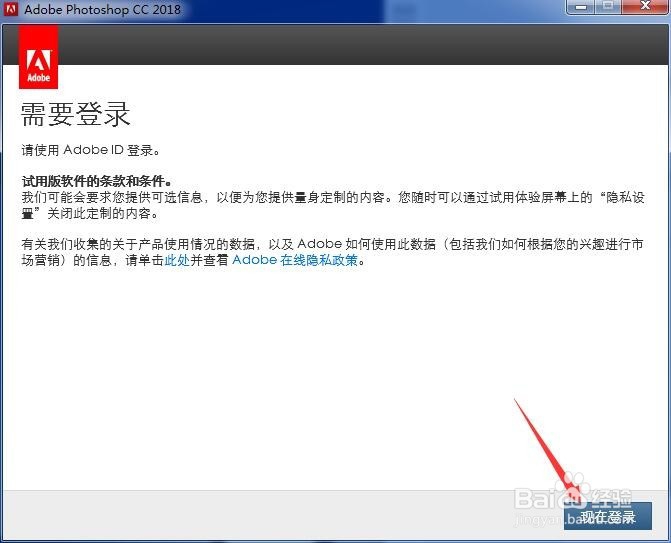This screenshot has width=671, height=543.
Task: Click the Adobe icon in title bar
Action: coord(11,9)
